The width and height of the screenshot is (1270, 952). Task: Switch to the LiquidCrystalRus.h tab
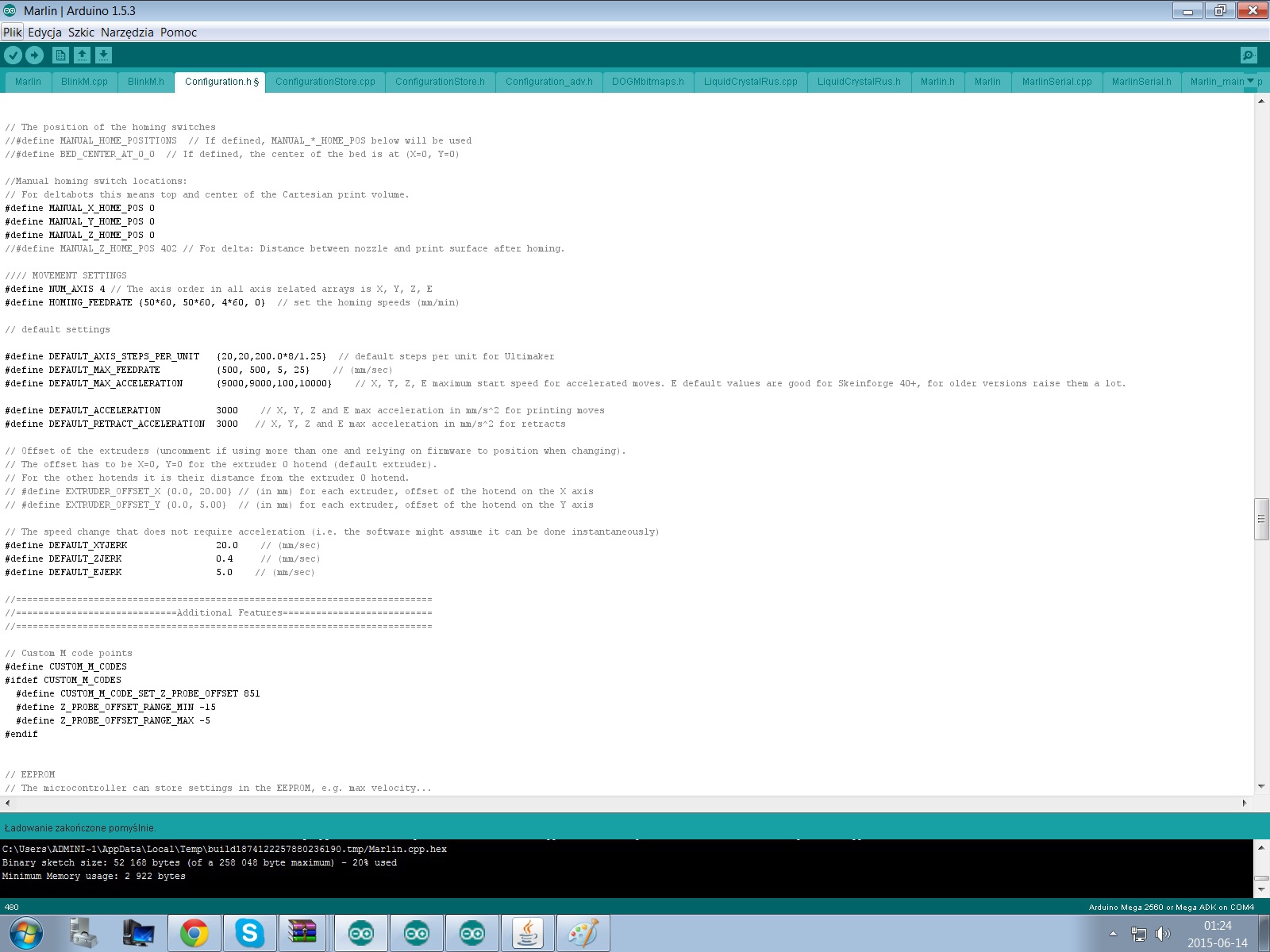tap(859, 82)
